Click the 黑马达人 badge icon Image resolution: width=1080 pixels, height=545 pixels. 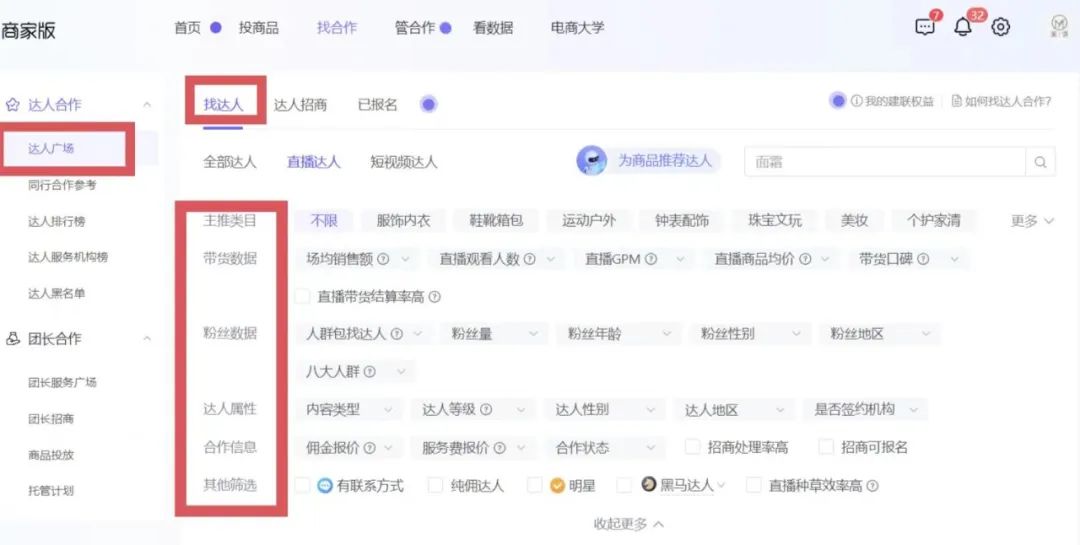click(x=648, y=484)
